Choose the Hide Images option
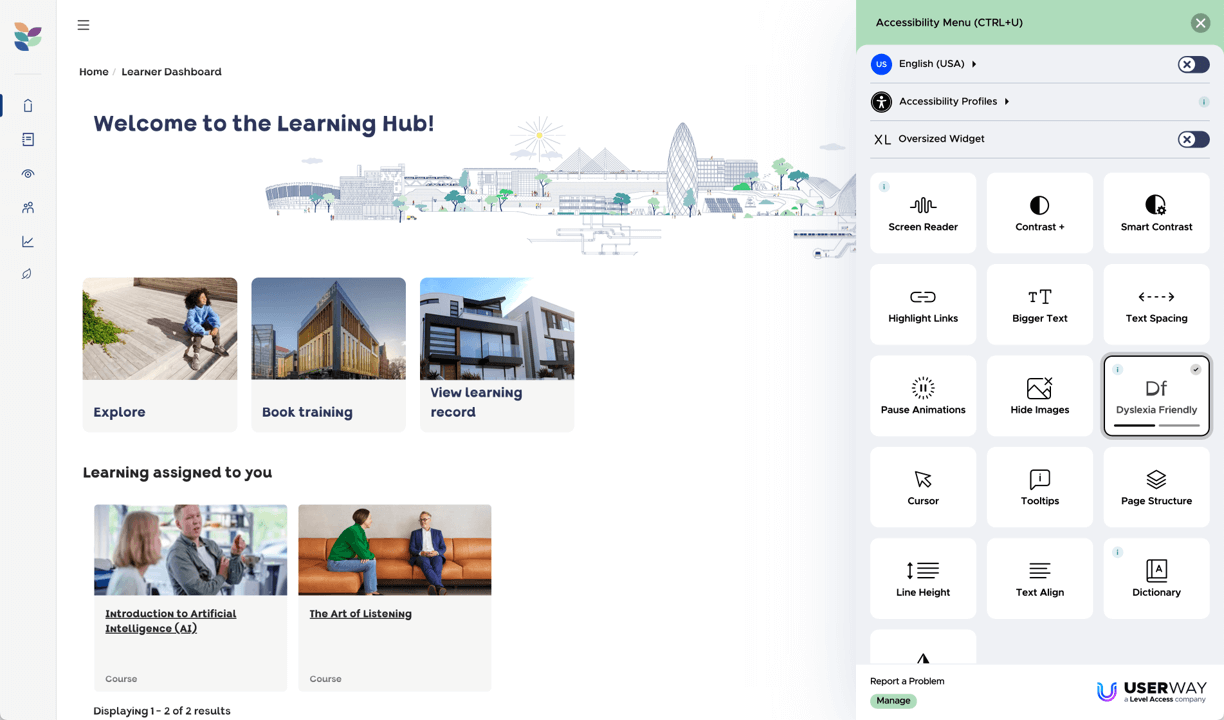The height and width of the screenshot is (720, 1224). click(1039, 396)
